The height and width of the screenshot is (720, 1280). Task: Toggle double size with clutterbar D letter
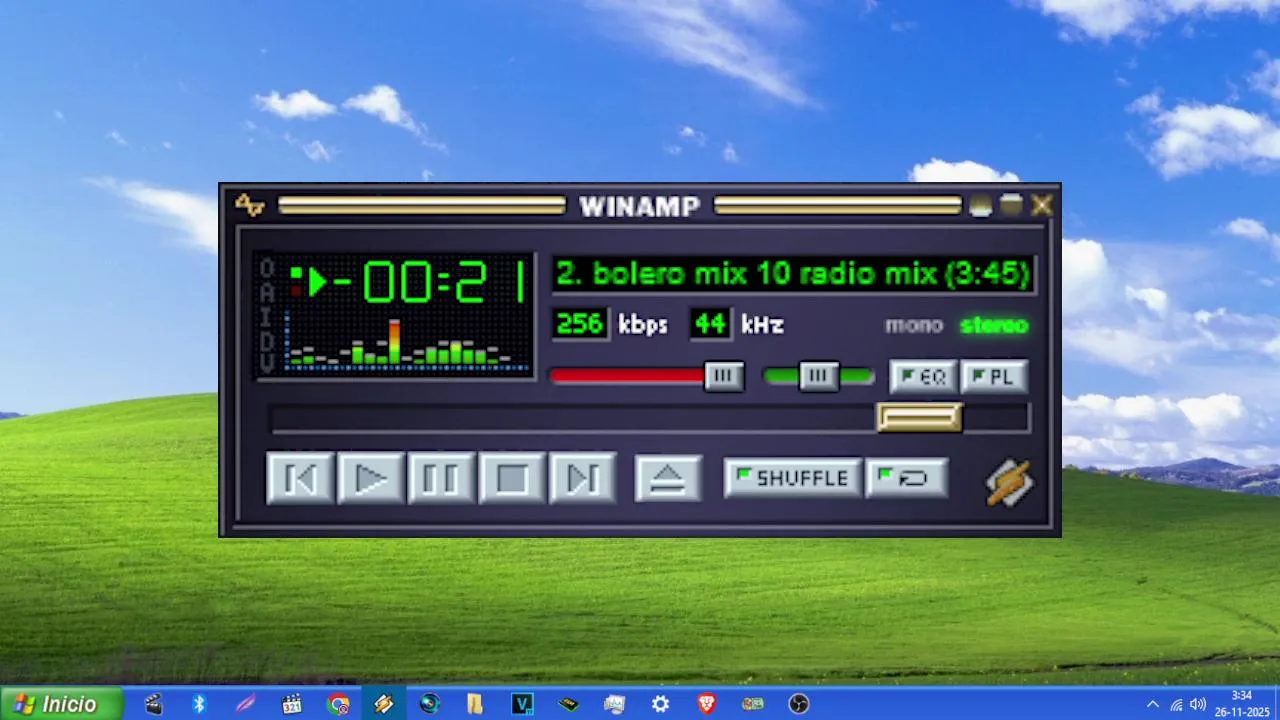tap(267, 340)
